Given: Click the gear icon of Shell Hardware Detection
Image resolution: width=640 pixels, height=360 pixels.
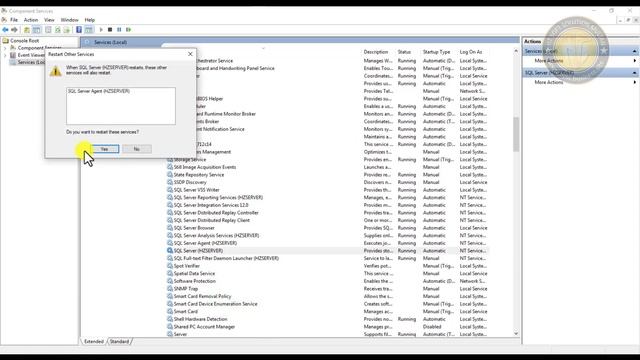Looking at the screenshot, I should [170, 319].
